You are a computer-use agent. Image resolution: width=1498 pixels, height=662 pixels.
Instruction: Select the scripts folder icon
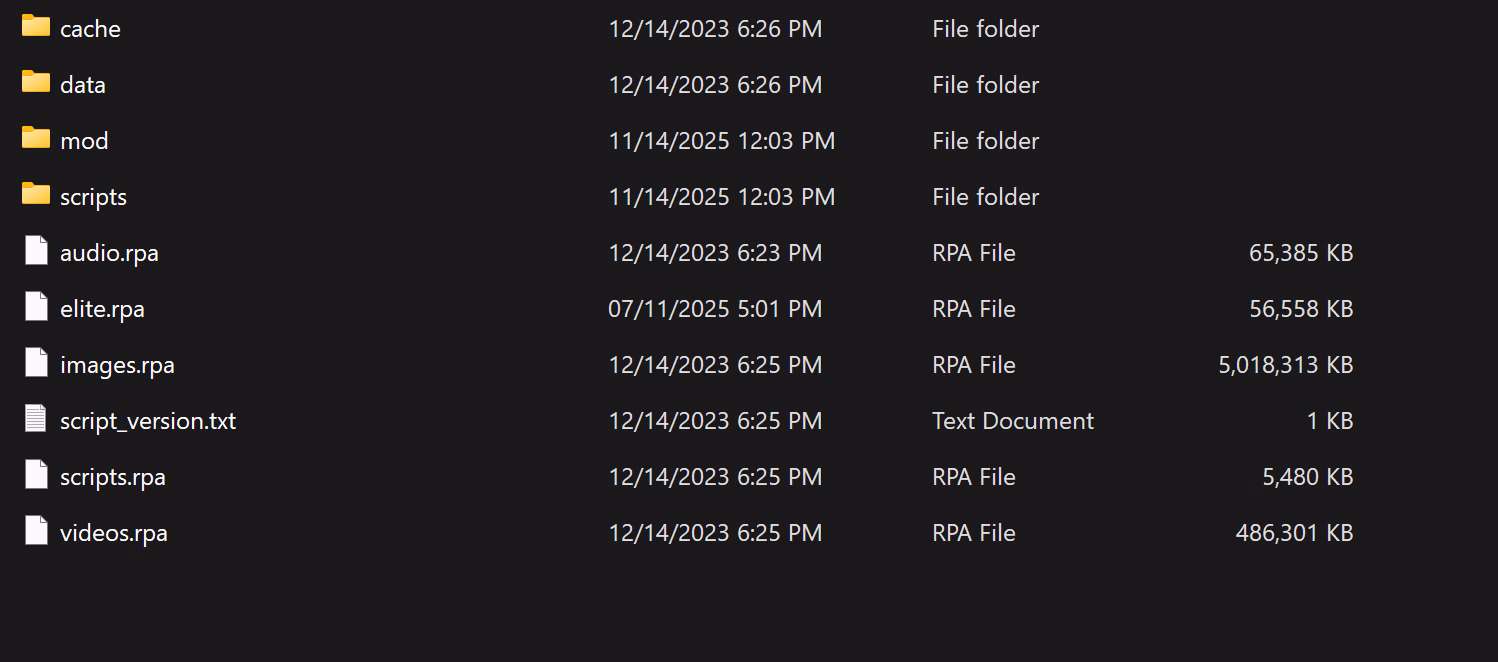coord(36,195)
